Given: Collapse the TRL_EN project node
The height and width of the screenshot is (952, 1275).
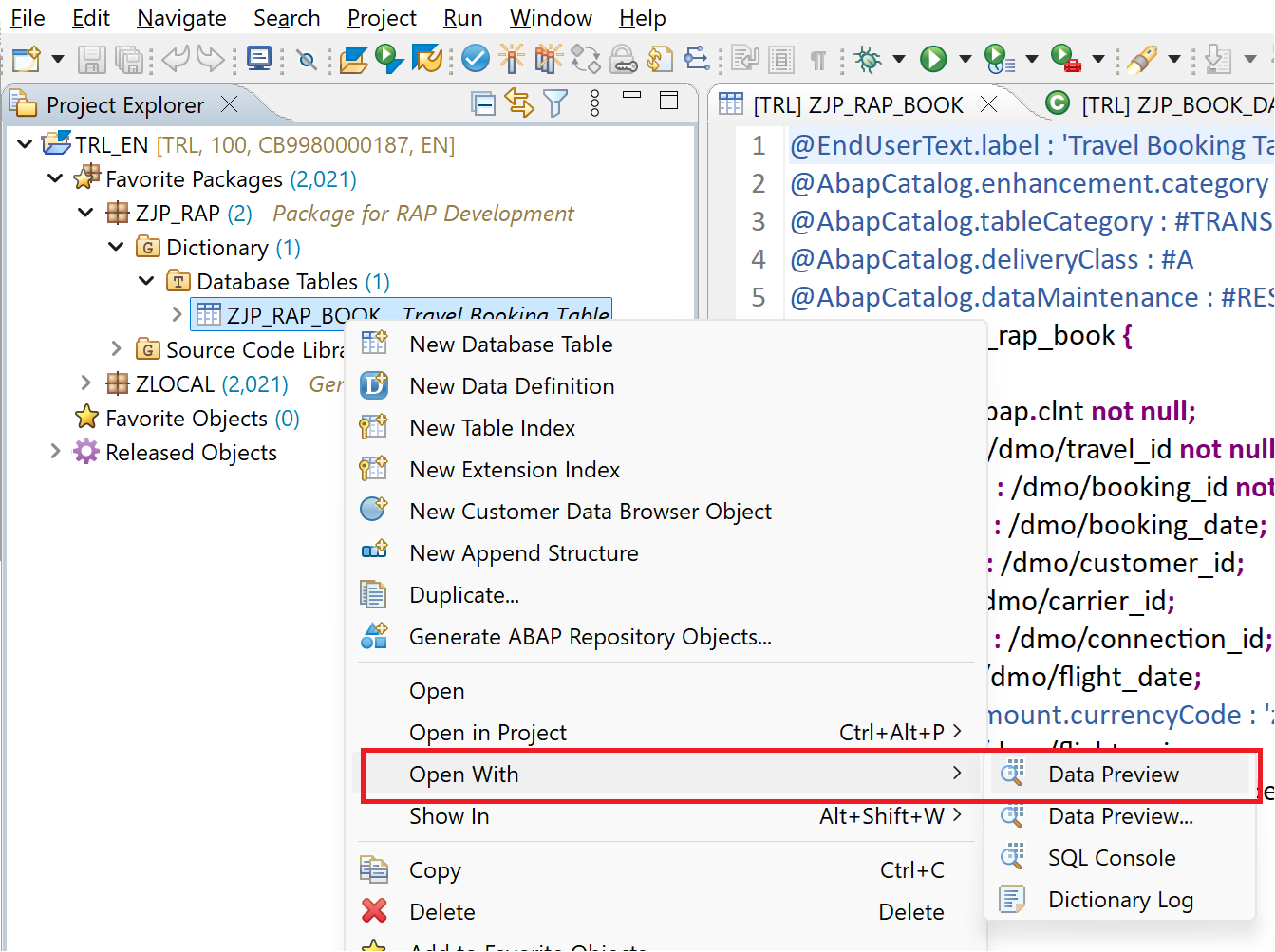Looking at the screenshot, I should pos(26,144).
